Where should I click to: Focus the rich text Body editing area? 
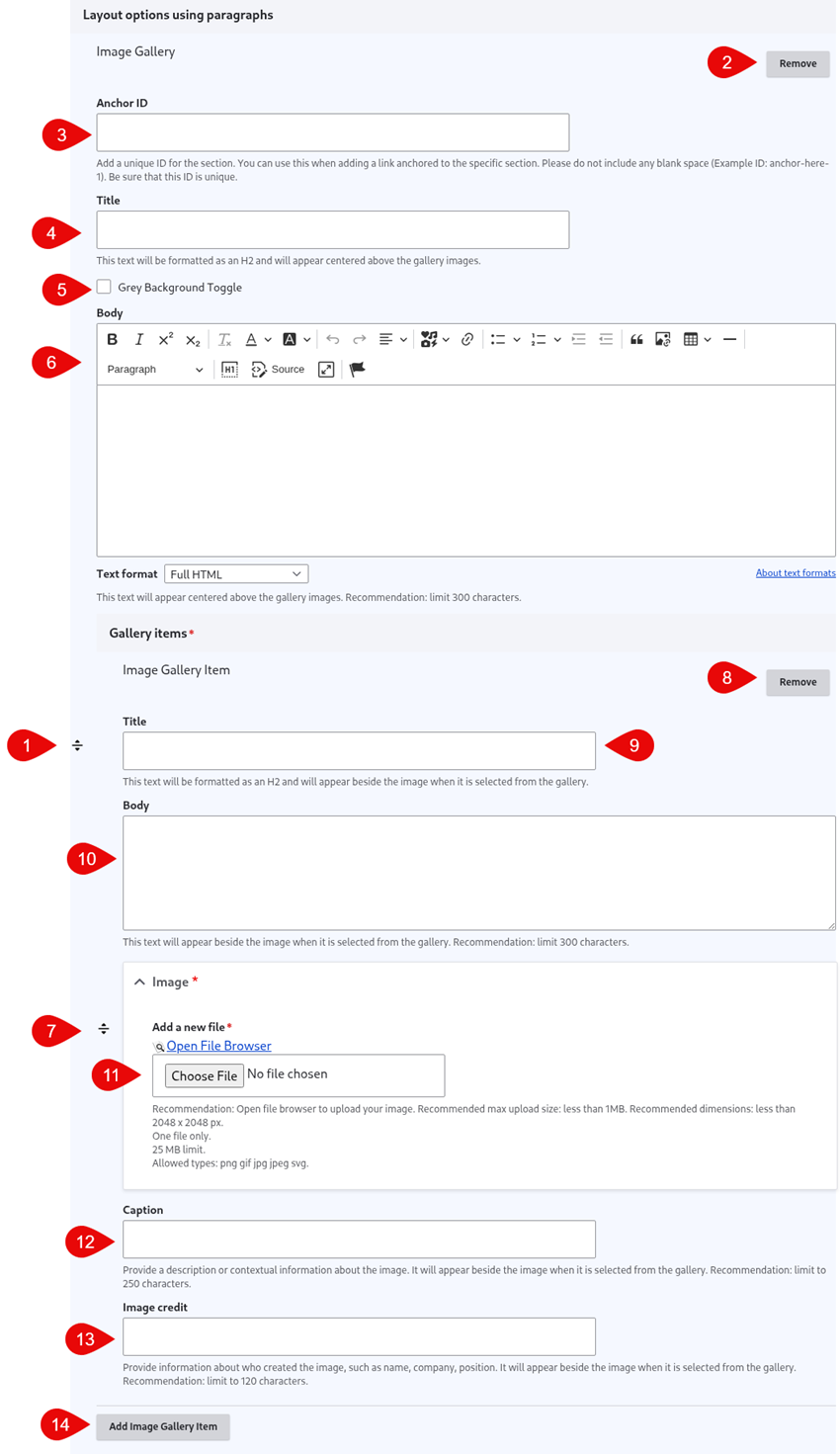pos(465,470)
